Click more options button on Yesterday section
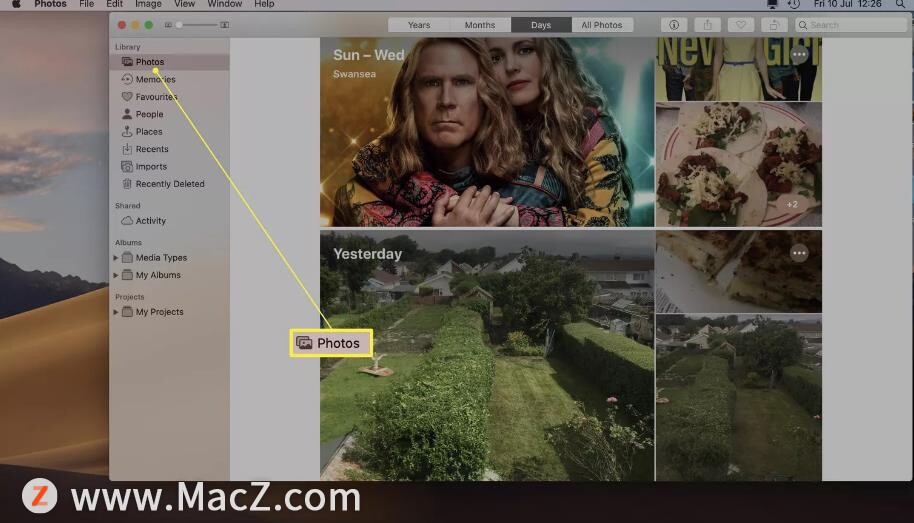The width and height of the screenshot is (914, 523). (799, 253)
